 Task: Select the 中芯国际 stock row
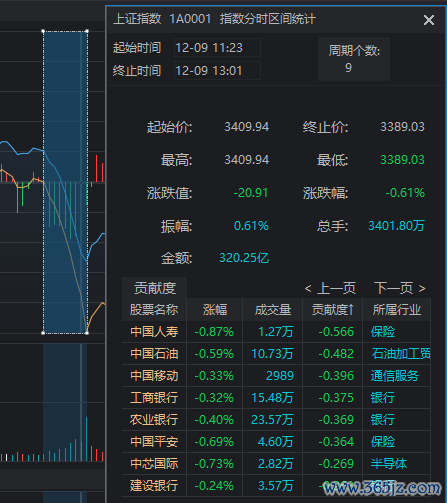point(276,464)
